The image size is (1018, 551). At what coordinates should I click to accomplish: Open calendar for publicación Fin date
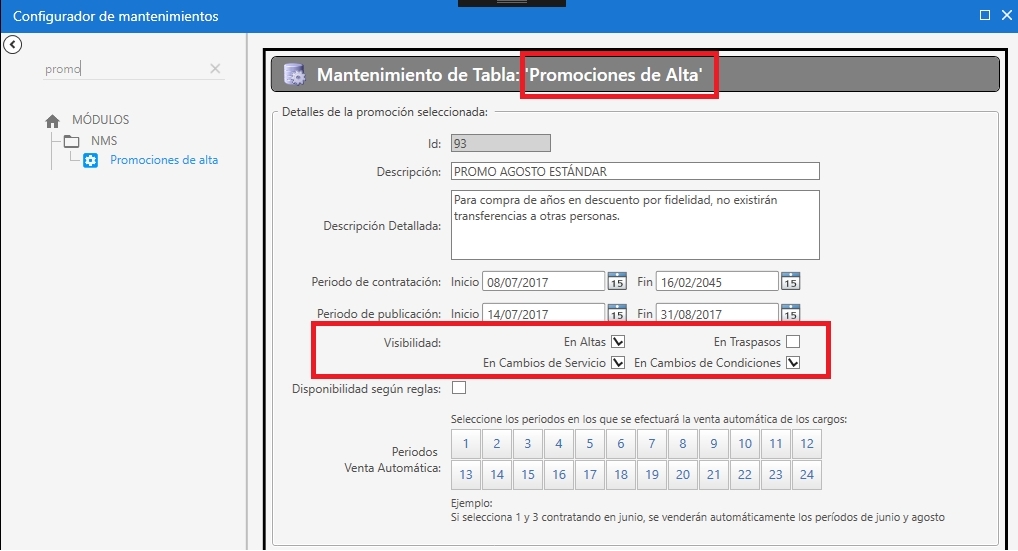[790, 312]
